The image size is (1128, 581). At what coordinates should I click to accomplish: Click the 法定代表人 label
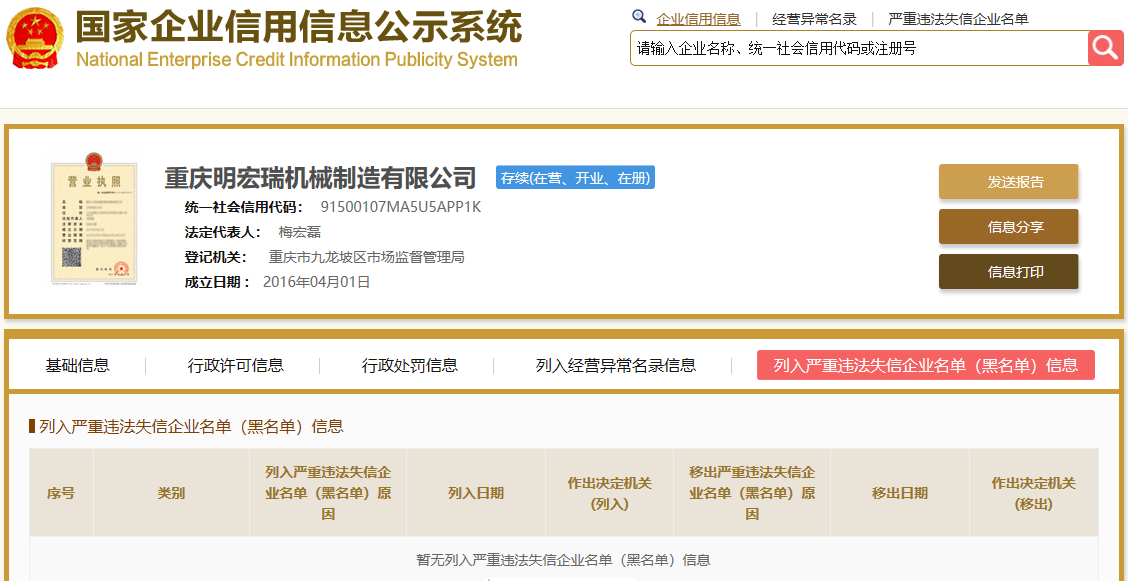222,232
